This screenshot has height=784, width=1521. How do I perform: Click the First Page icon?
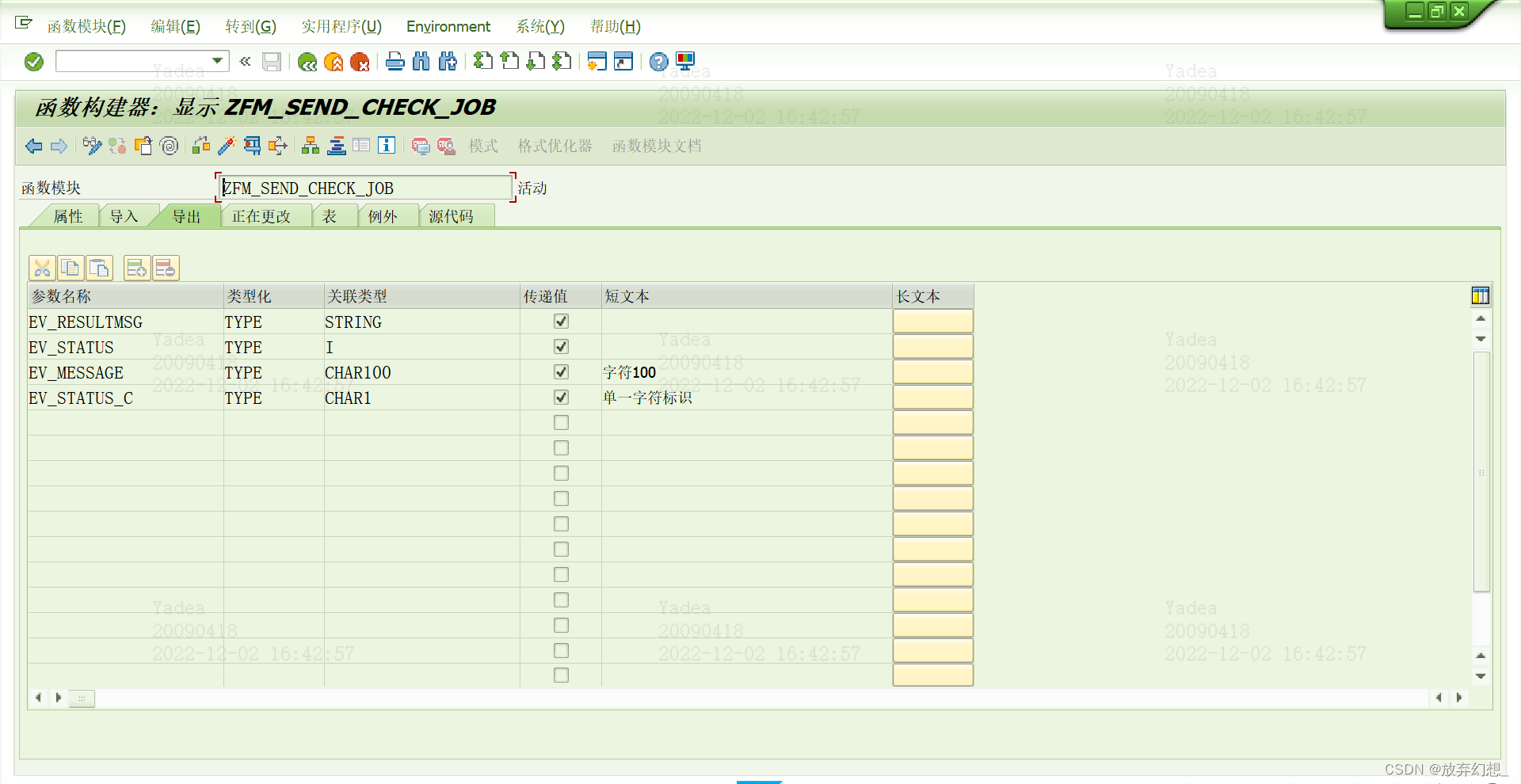coord(483,61)
